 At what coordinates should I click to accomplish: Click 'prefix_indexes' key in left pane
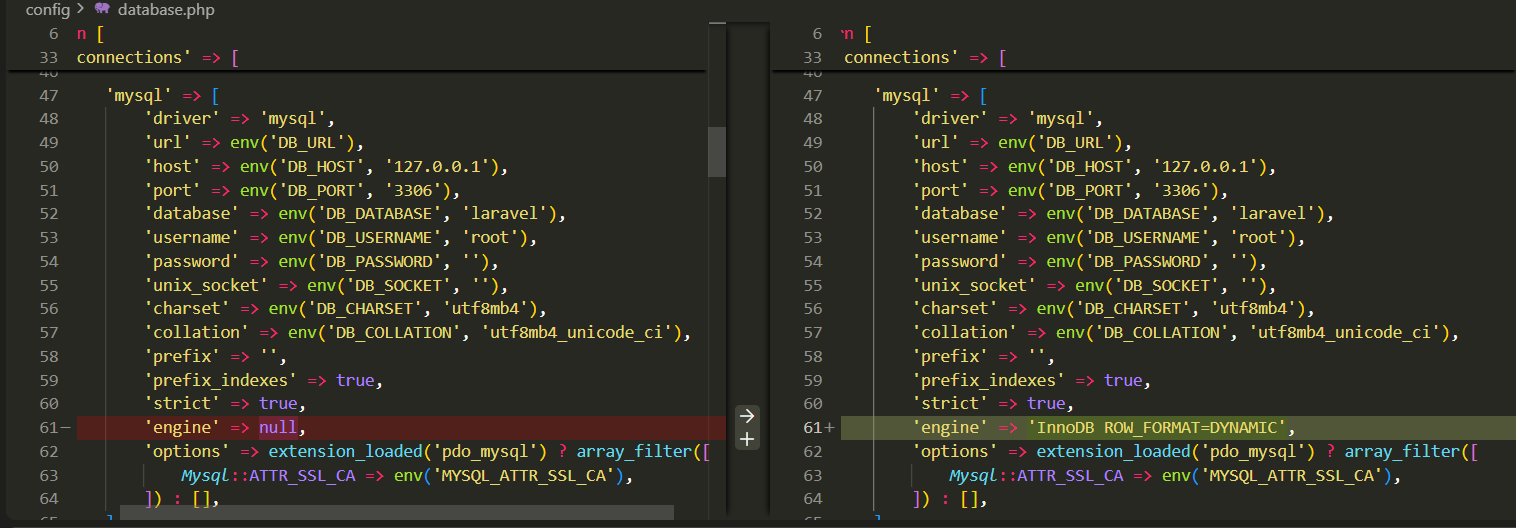(x=221, y=380)
